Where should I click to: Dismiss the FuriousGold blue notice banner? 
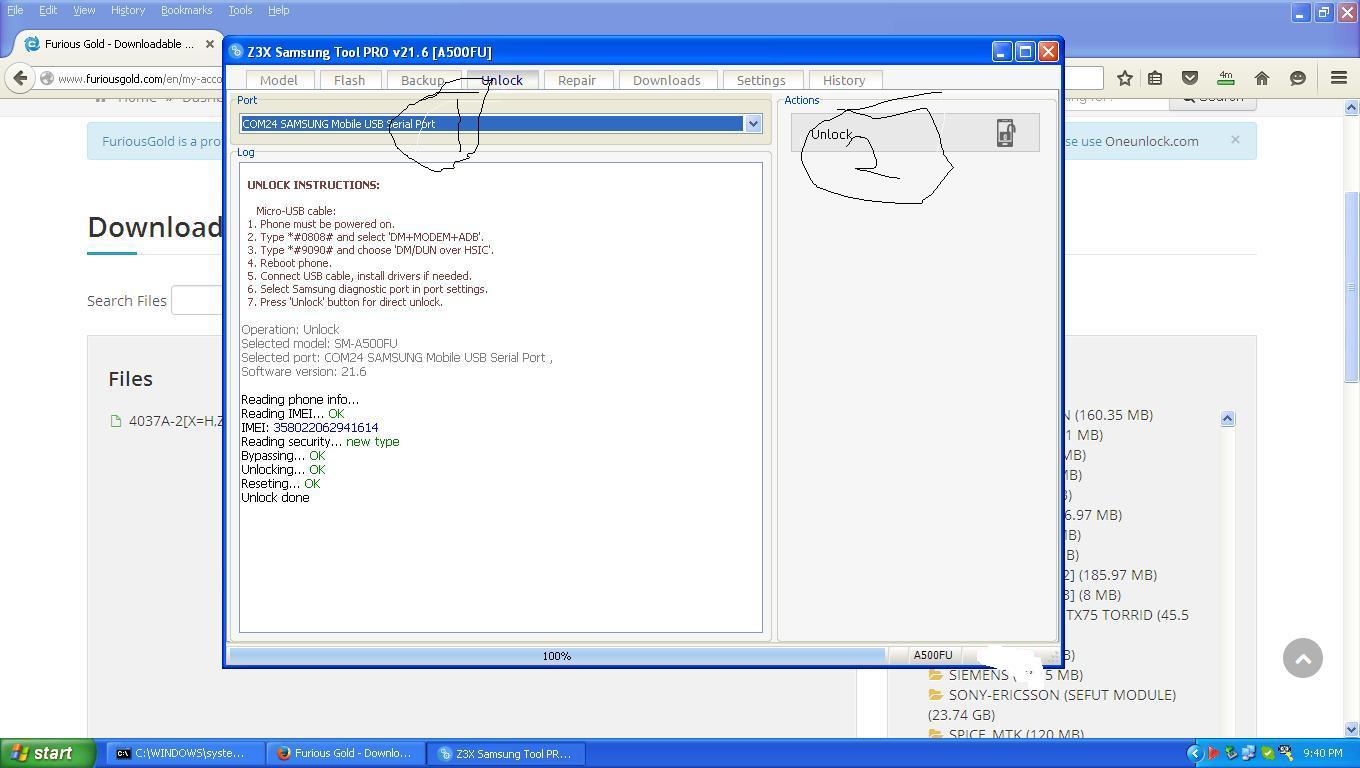click(x=1235, y=140)
